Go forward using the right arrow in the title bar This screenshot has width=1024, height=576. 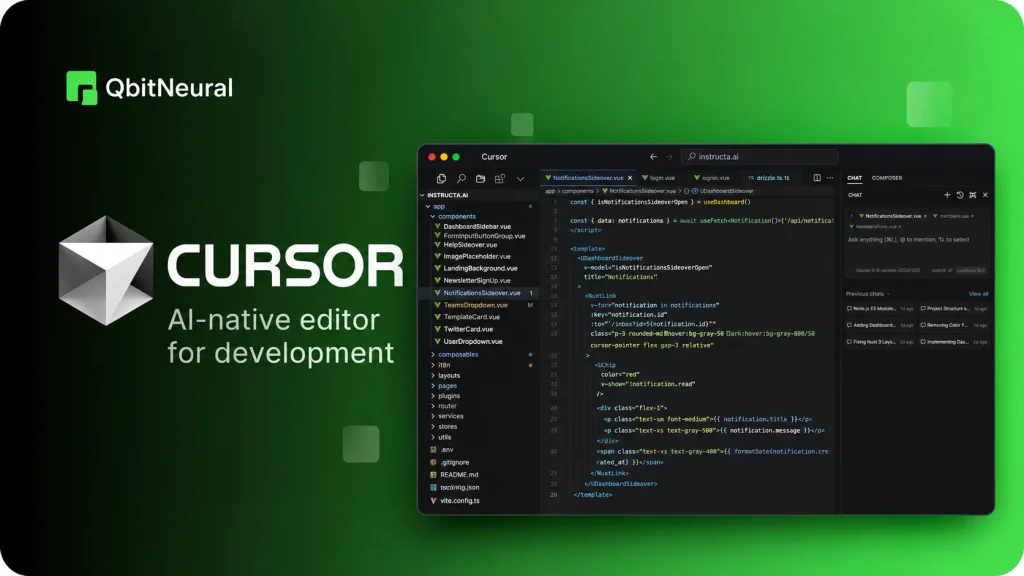coord(669,157)
